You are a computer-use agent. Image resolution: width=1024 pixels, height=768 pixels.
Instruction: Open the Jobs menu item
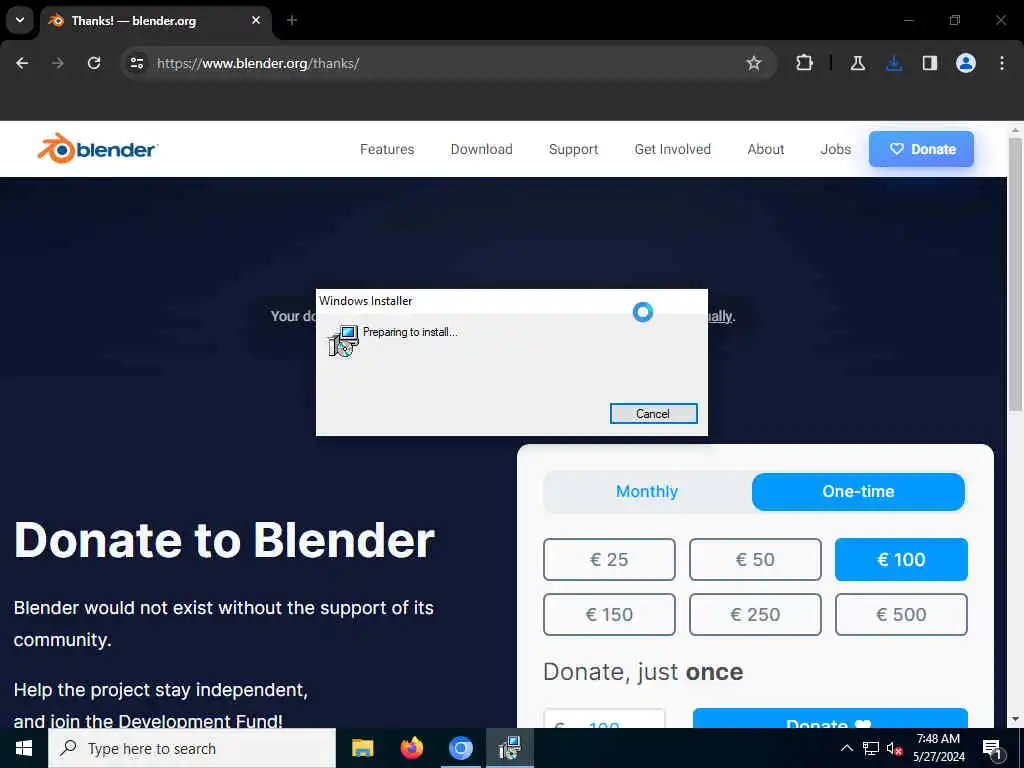pos(836,150)
